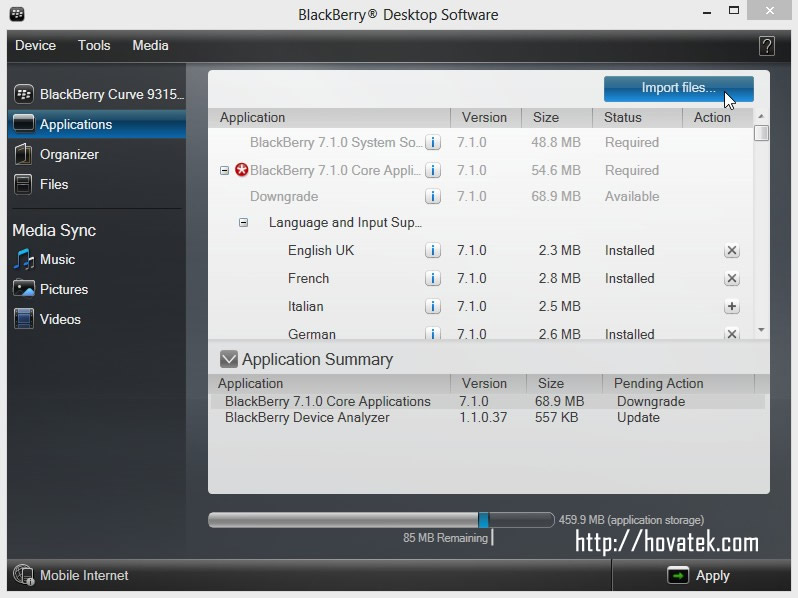Click the BlackBerry logo in the title bar
The width and height of the screenshot is (798, 598).
tap(17, 14)
